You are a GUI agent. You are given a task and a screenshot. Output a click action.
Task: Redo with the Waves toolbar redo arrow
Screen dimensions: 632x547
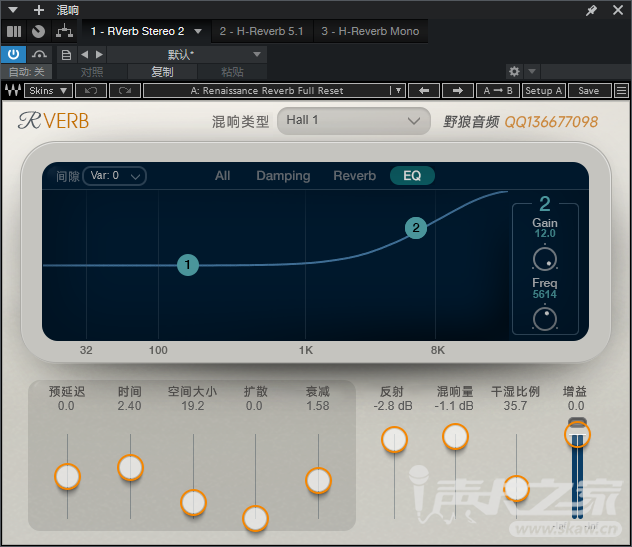point(125,91)
